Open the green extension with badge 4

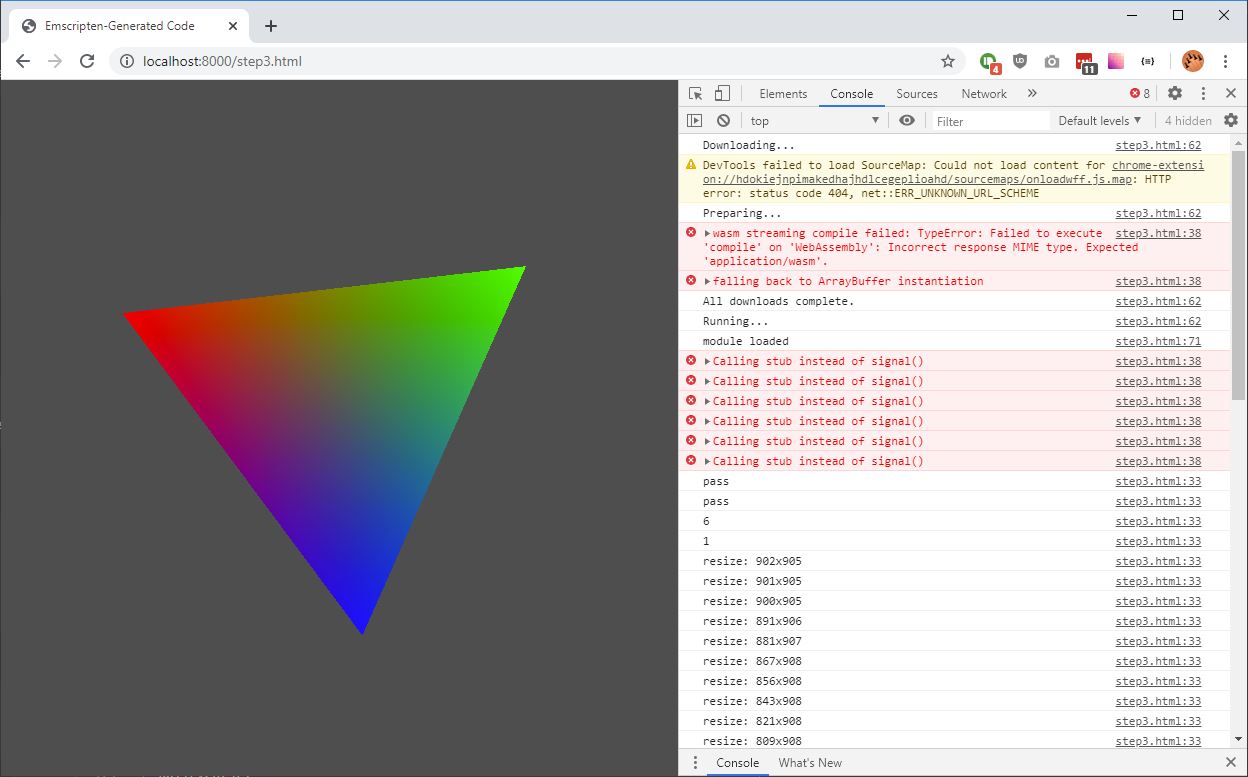(988, 61)
